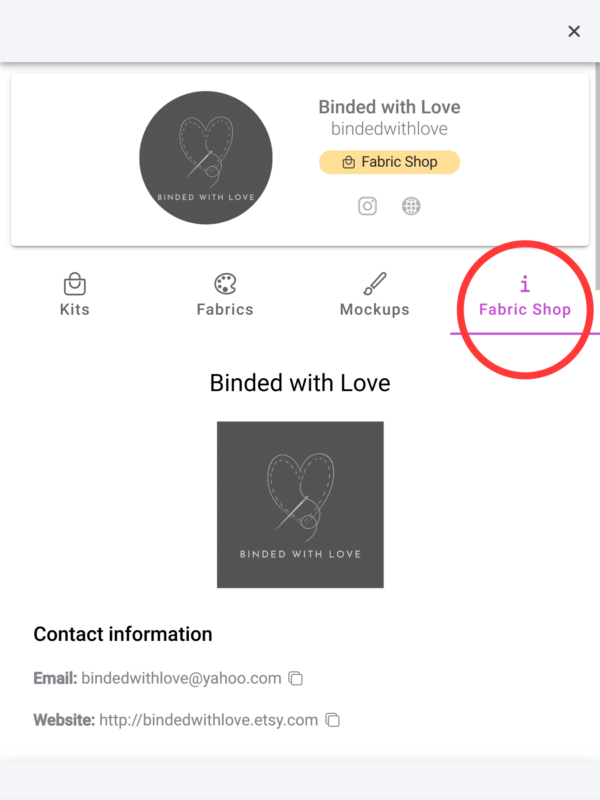Click the round Binded with Love avatar
This screenshot has height=800, width=600.
205,158
